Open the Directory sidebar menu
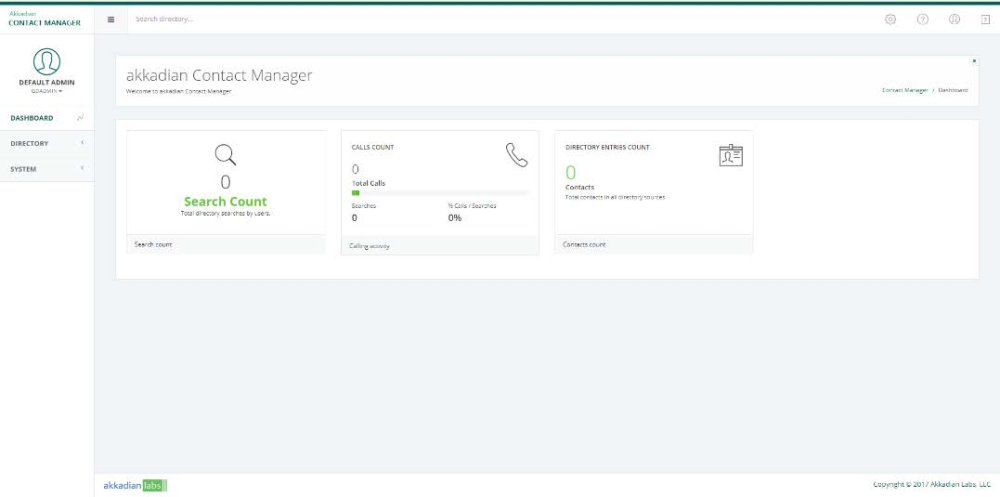 pyautogui.click(x=47, y=144)
